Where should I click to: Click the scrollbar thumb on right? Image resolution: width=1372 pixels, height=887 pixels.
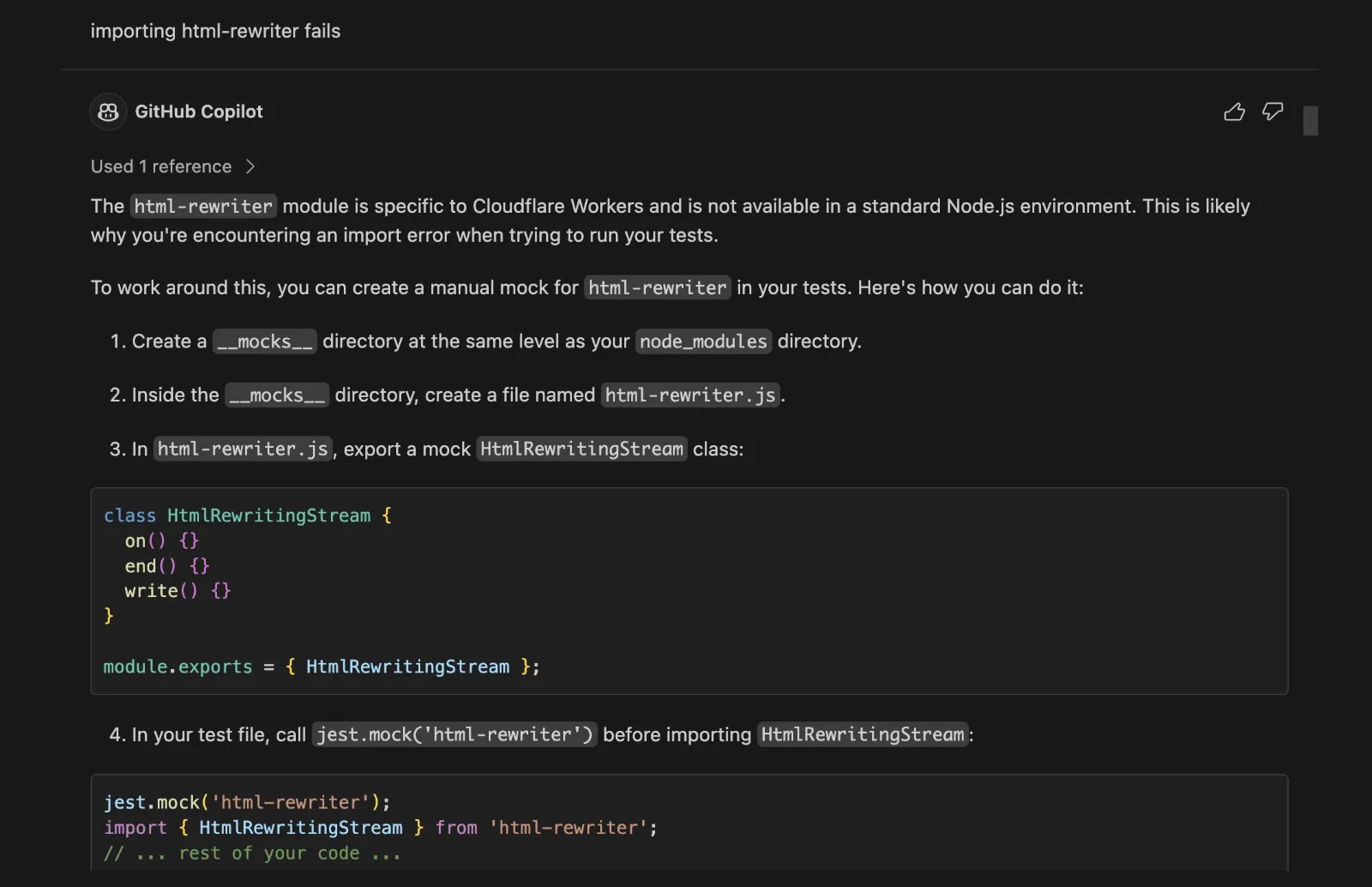click(x=1310, y=121)
